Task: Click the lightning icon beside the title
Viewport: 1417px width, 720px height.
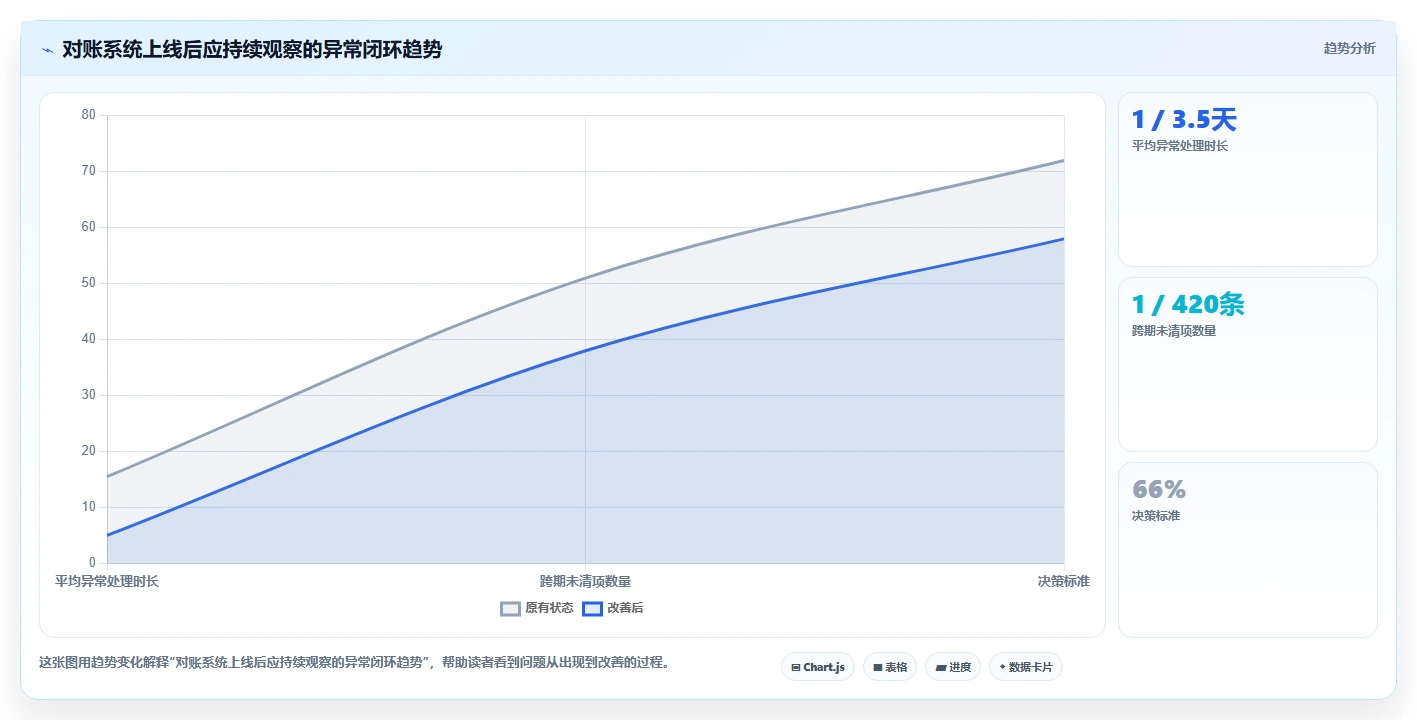Action: click(x=47, y=50)
